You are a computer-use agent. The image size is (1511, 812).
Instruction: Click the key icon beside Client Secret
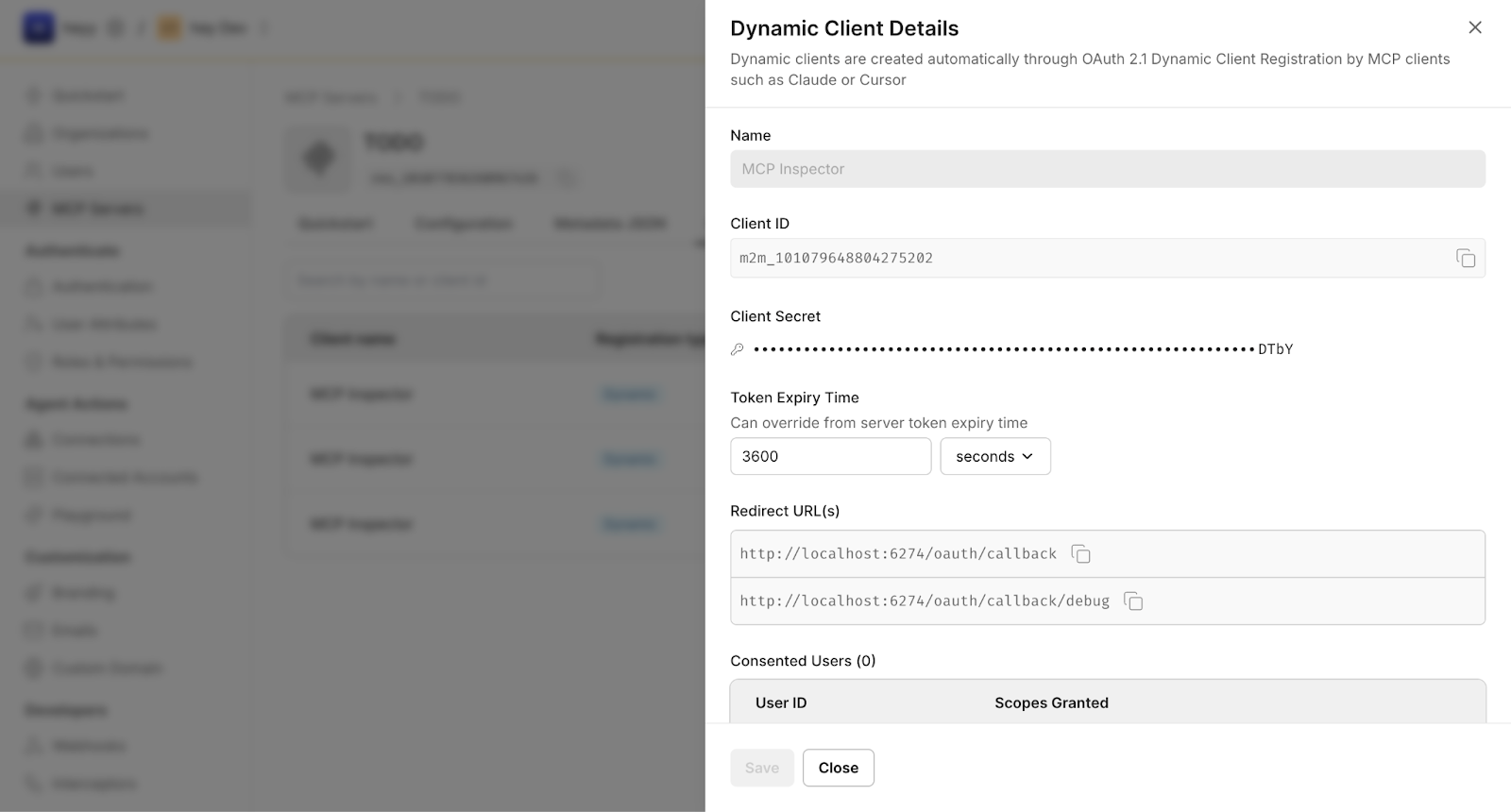(738, 349)
